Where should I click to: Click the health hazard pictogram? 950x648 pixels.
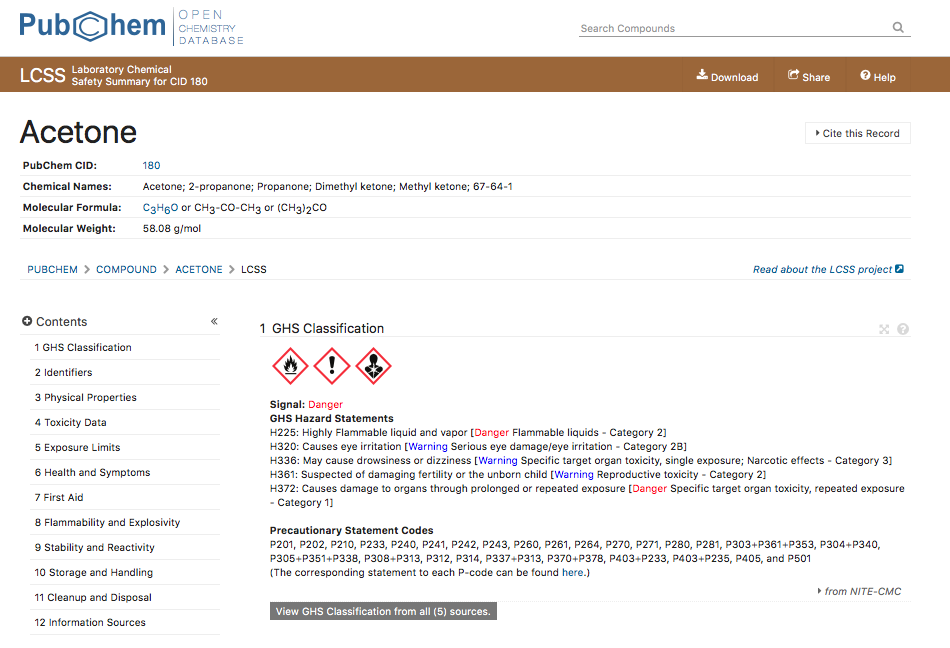[373, 366]
